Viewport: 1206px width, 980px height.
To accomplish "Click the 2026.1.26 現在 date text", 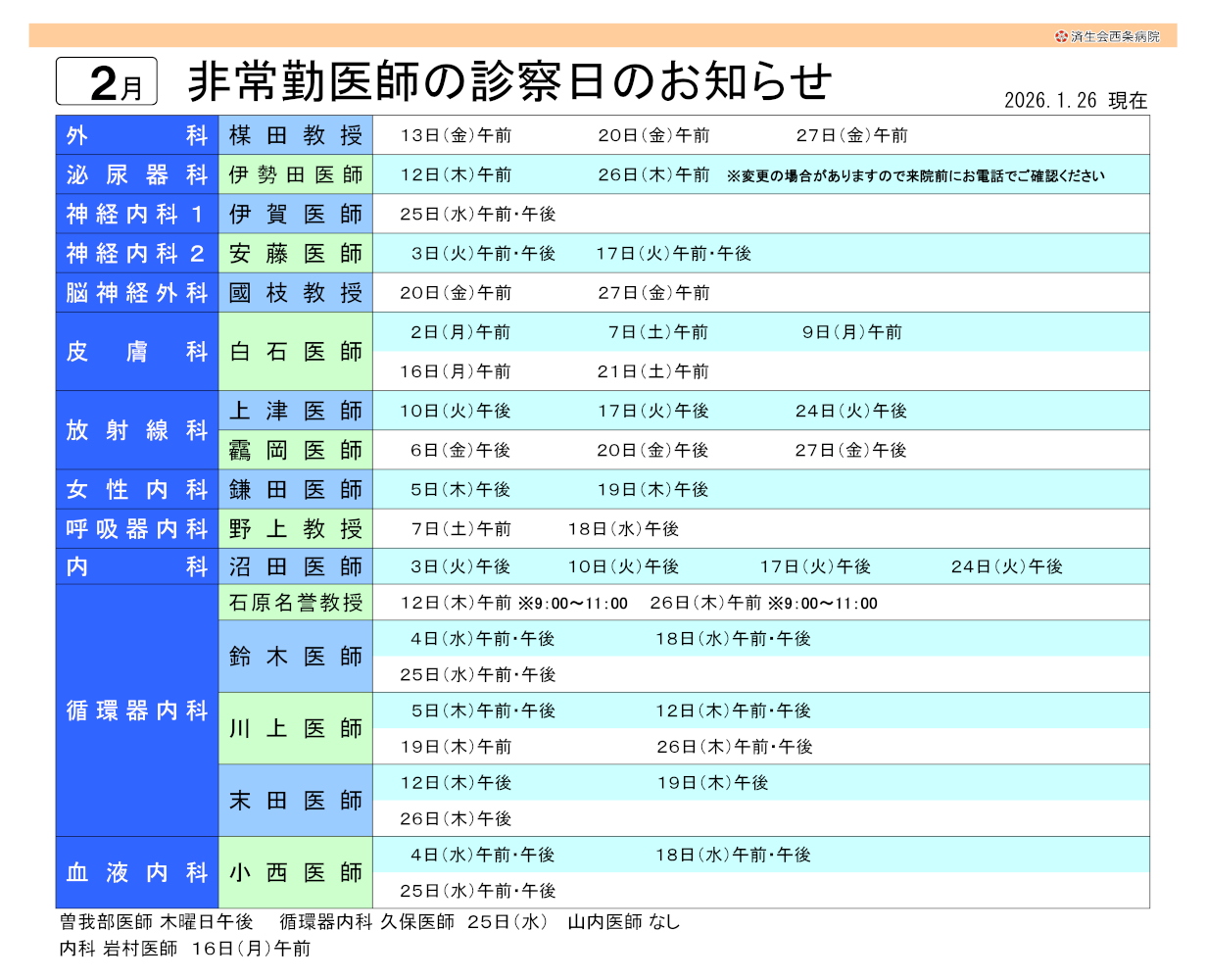I will (1075, 101).
